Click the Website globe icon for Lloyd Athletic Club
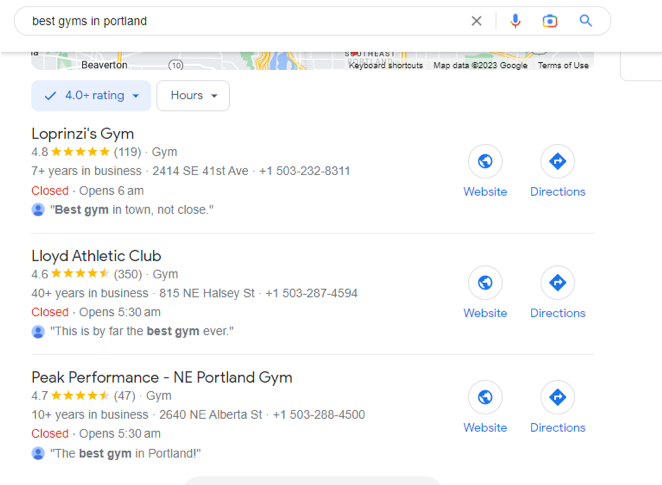662x485 pixels. (485, 282)
